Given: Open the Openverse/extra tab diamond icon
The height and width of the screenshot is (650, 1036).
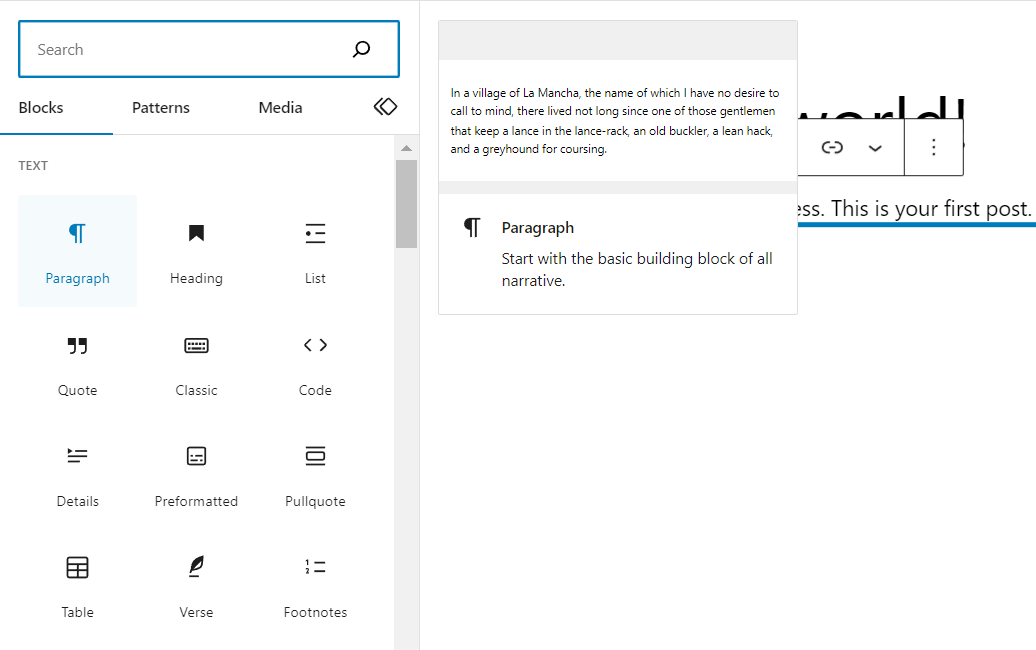Looking at the screenshot, I should [385, 107].
